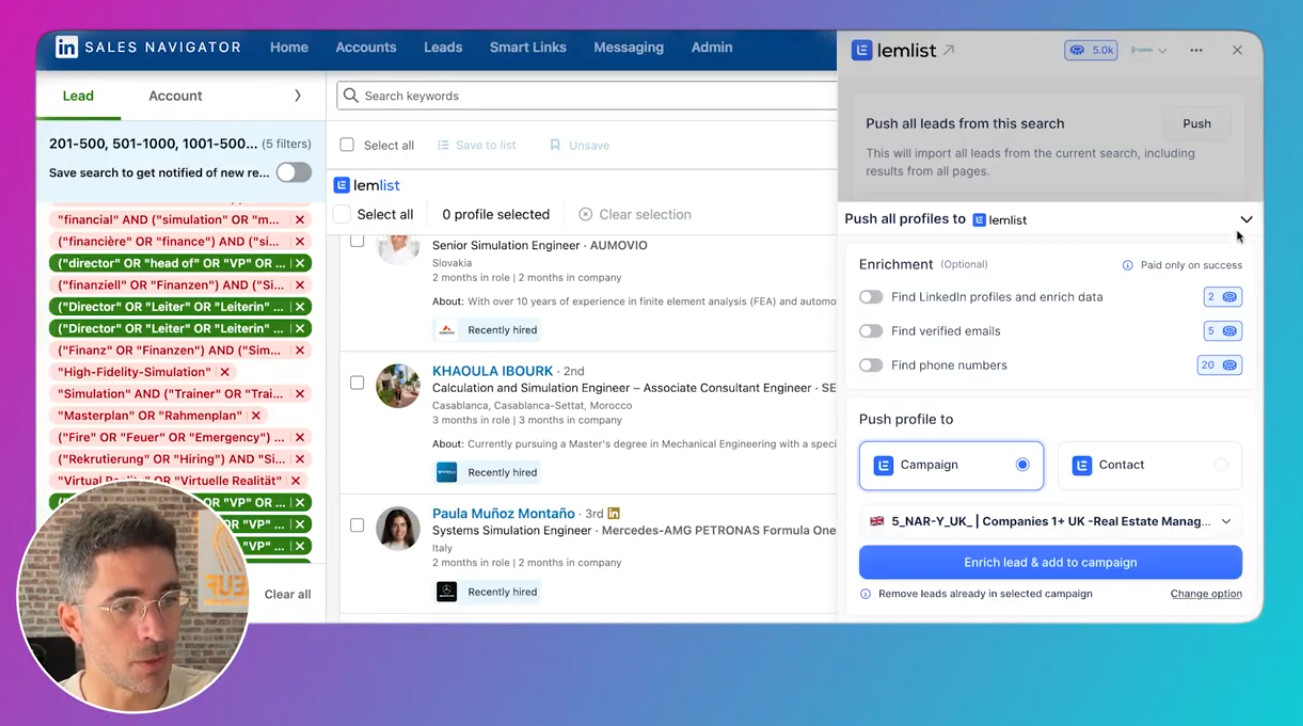
Task: Remove the "High-Fidelity-Simulation" filter via its X
Action: [x=225, y=372]
